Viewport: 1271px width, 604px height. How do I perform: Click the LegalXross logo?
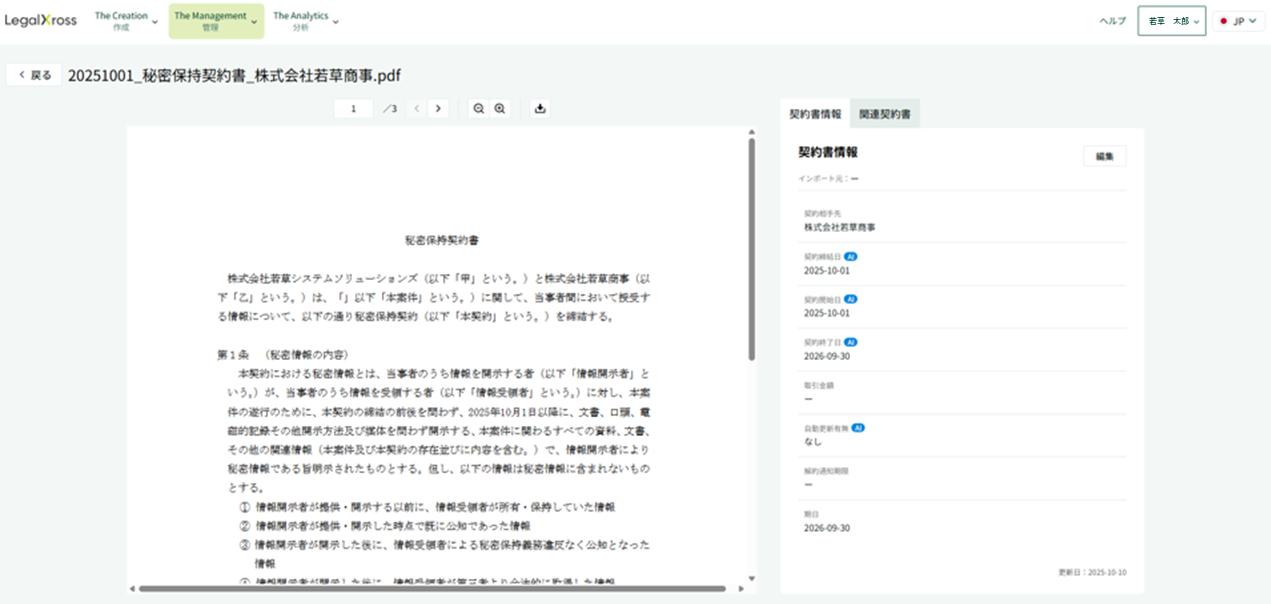pos(42,20)
